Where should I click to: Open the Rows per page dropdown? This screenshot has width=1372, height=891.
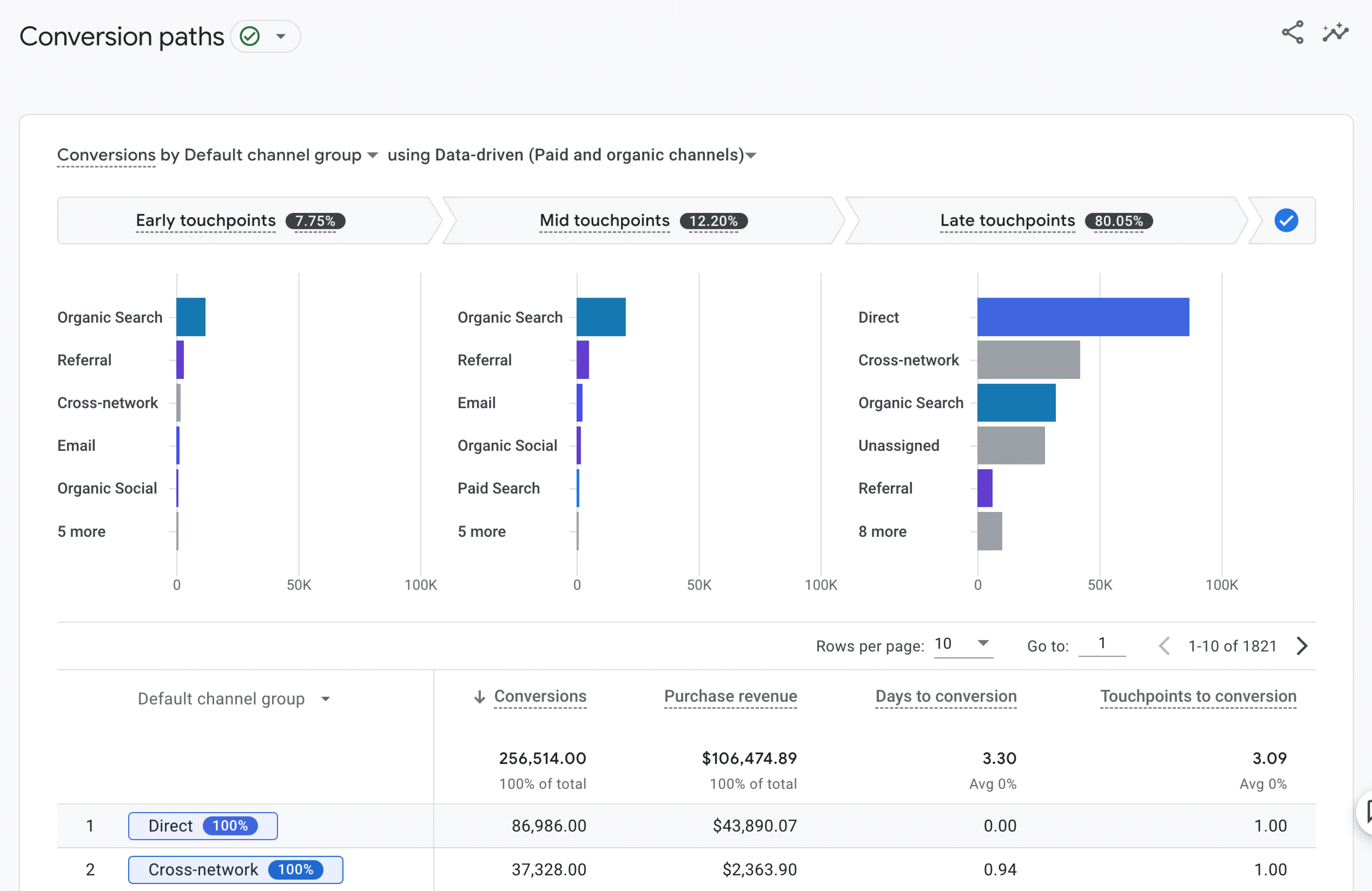[983, 643]
